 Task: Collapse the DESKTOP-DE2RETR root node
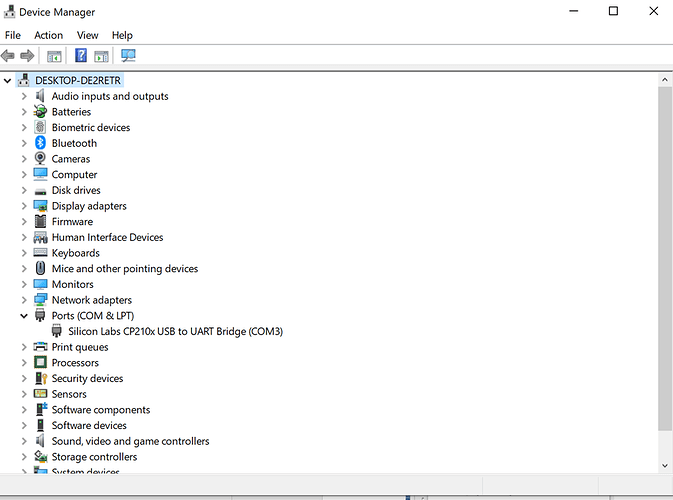tap(8, 80)
